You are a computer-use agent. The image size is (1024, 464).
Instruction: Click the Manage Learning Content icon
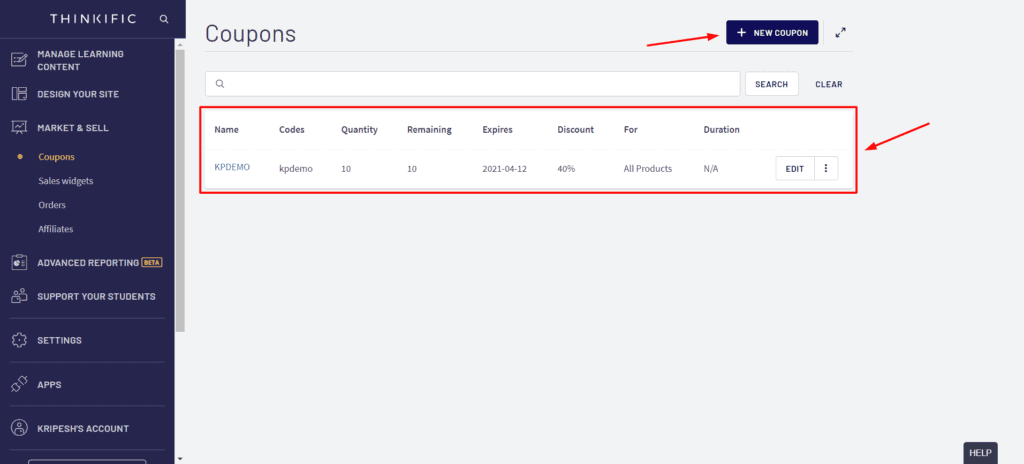[19, 59]
